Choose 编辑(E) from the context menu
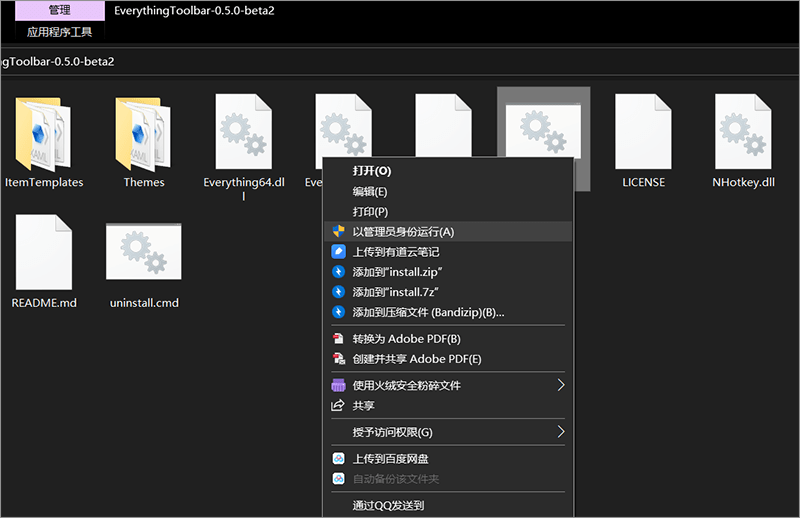800x518 pixels. tap(369, 191)
